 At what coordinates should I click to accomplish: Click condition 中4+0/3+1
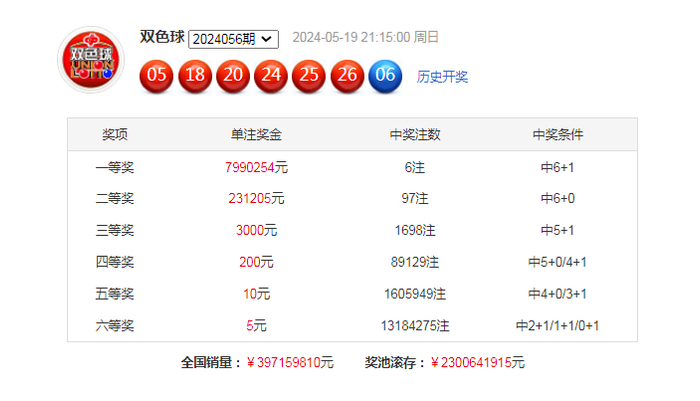click(x=558, y=294)
